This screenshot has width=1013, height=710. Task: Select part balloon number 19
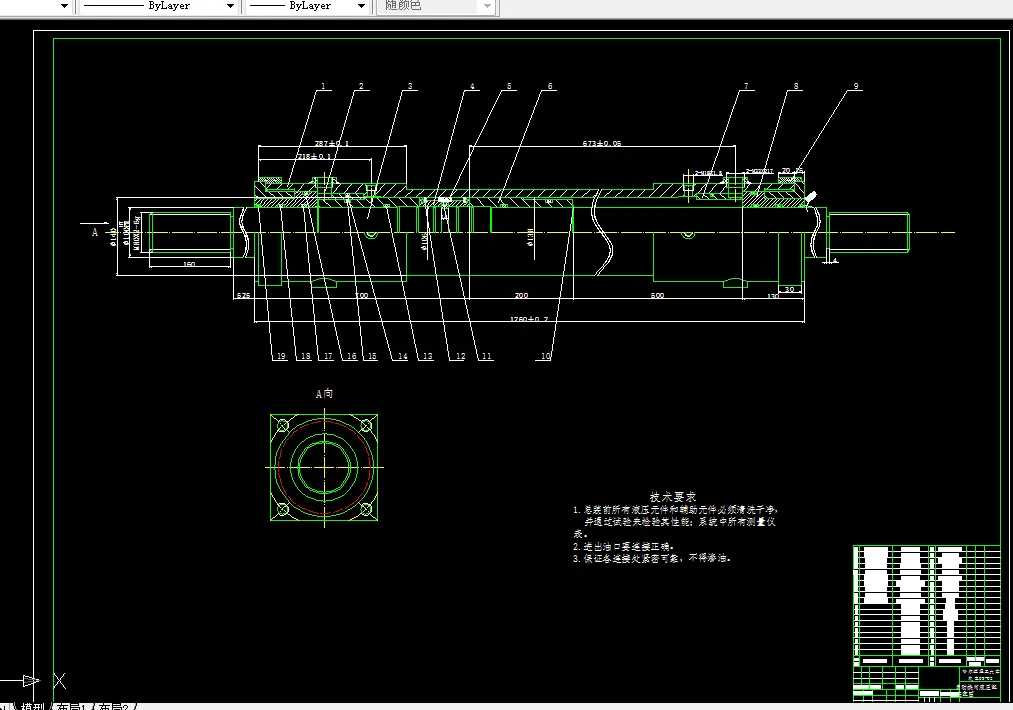pyautogui.click(x=280, y=356)
